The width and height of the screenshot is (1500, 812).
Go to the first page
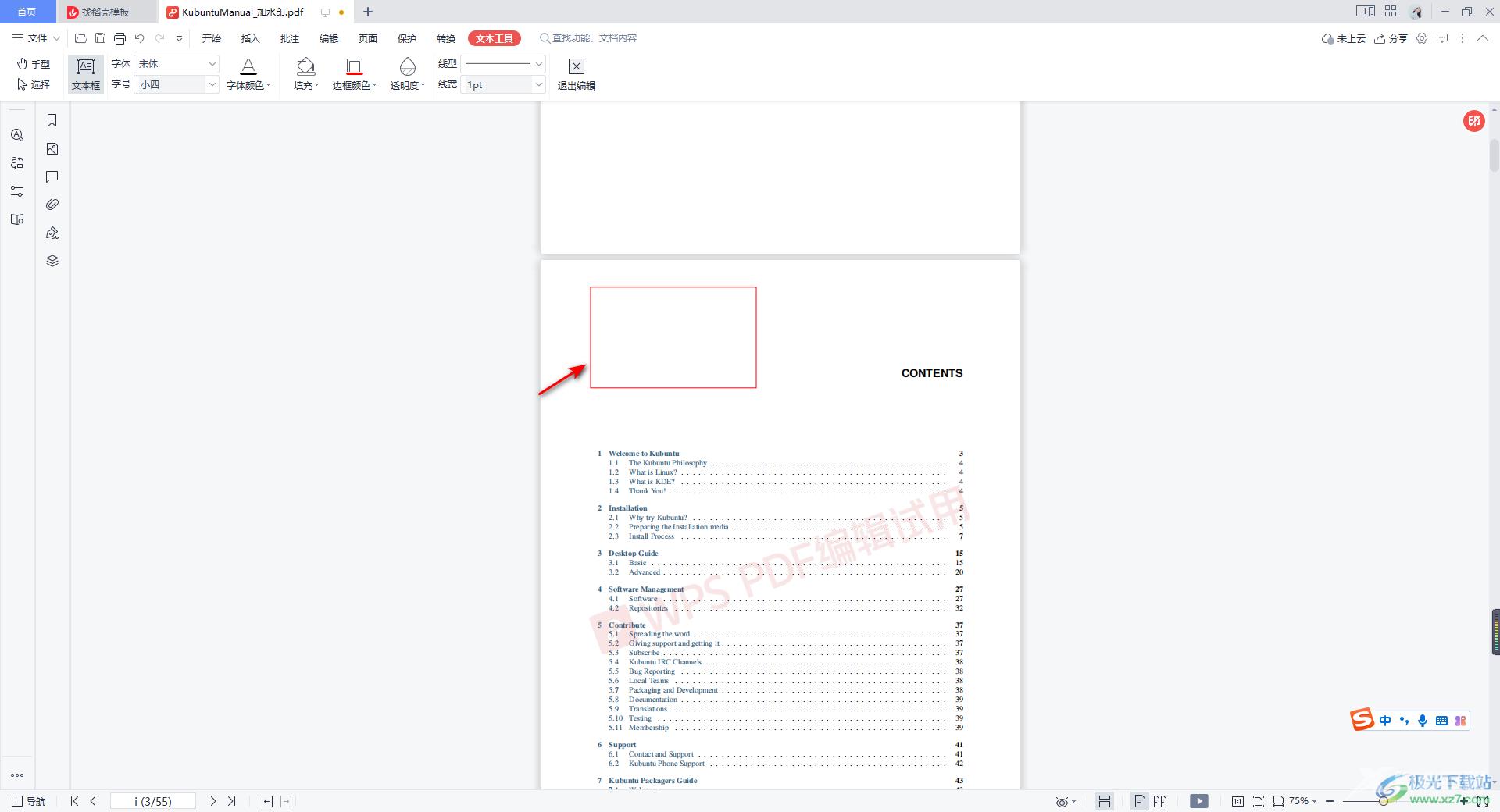74,801
